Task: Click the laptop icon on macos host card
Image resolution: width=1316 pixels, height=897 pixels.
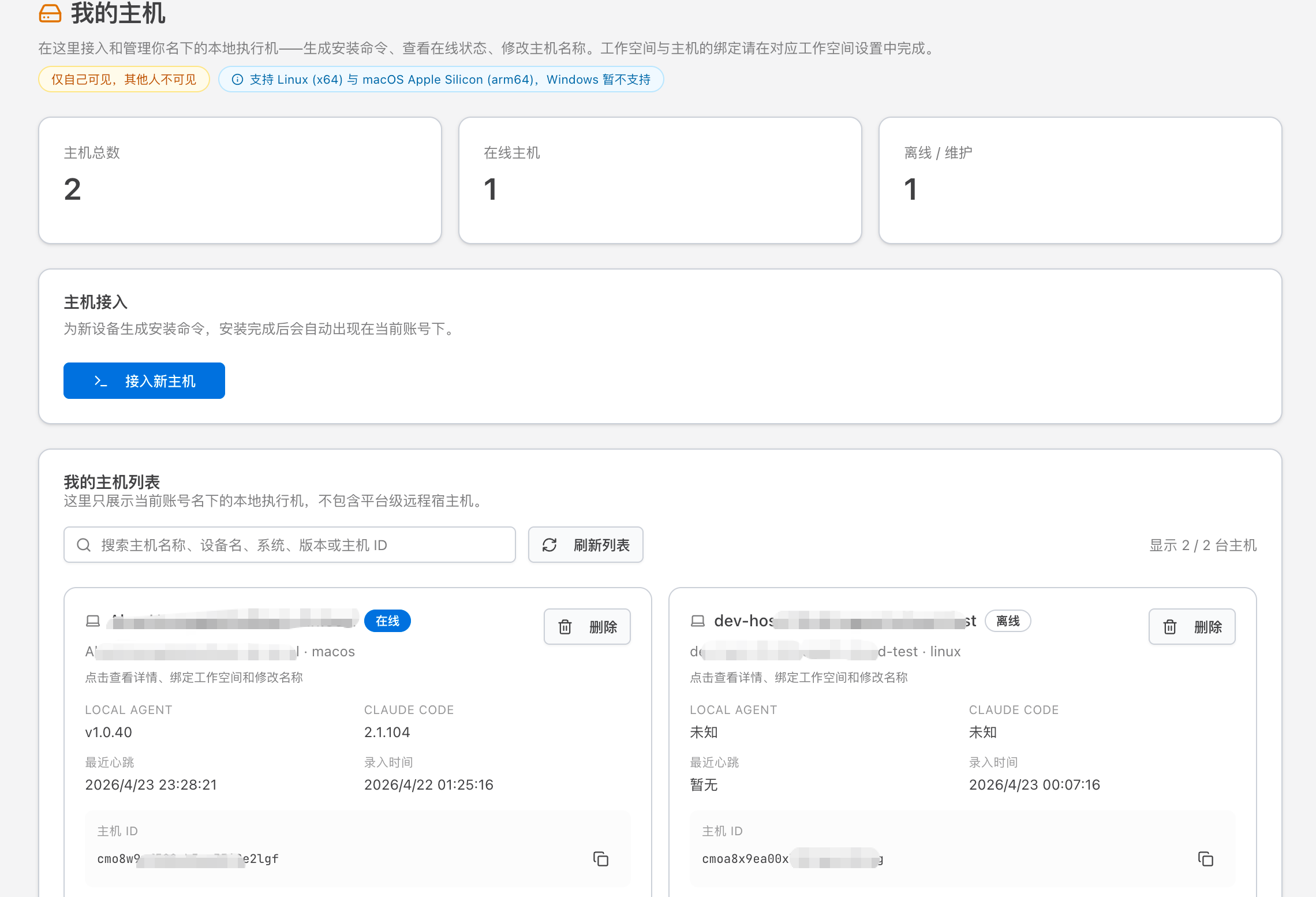Action: pyautogui.click(x=93, y=621)
